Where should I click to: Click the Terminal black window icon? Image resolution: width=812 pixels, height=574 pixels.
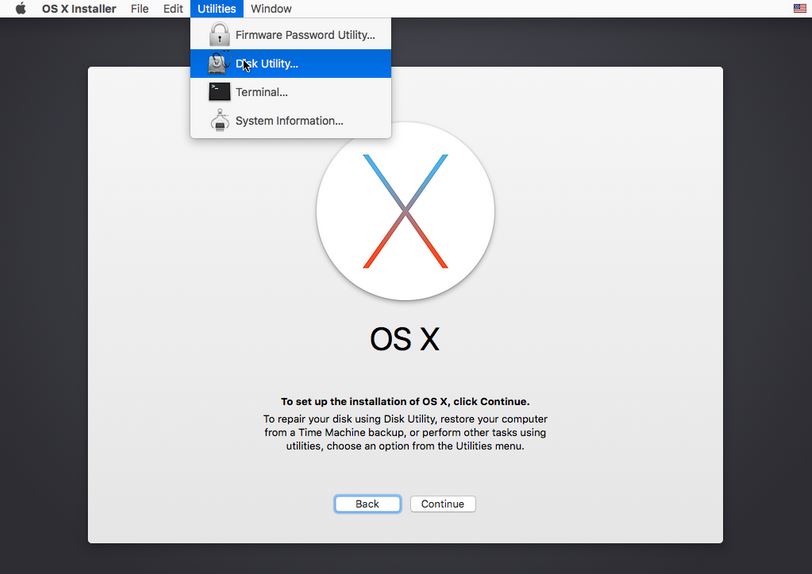220,92
